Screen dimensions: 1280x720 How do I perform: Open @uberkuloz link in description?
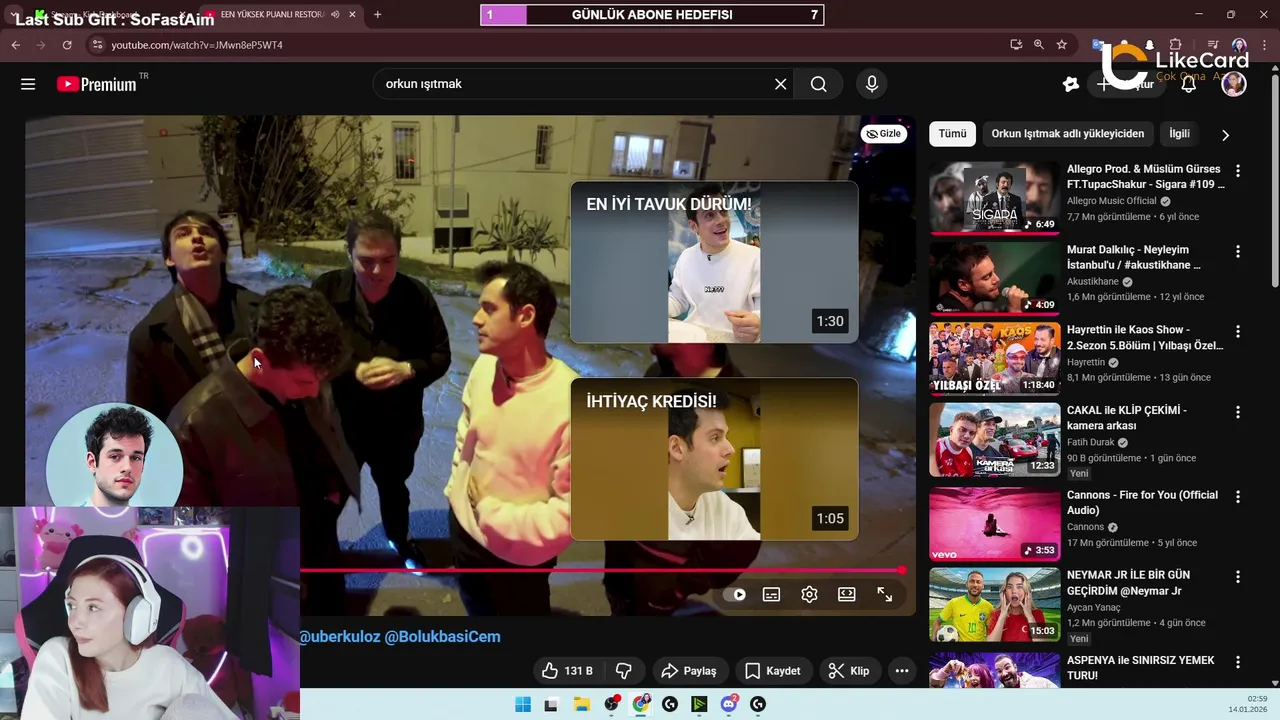tap(340, 636)
